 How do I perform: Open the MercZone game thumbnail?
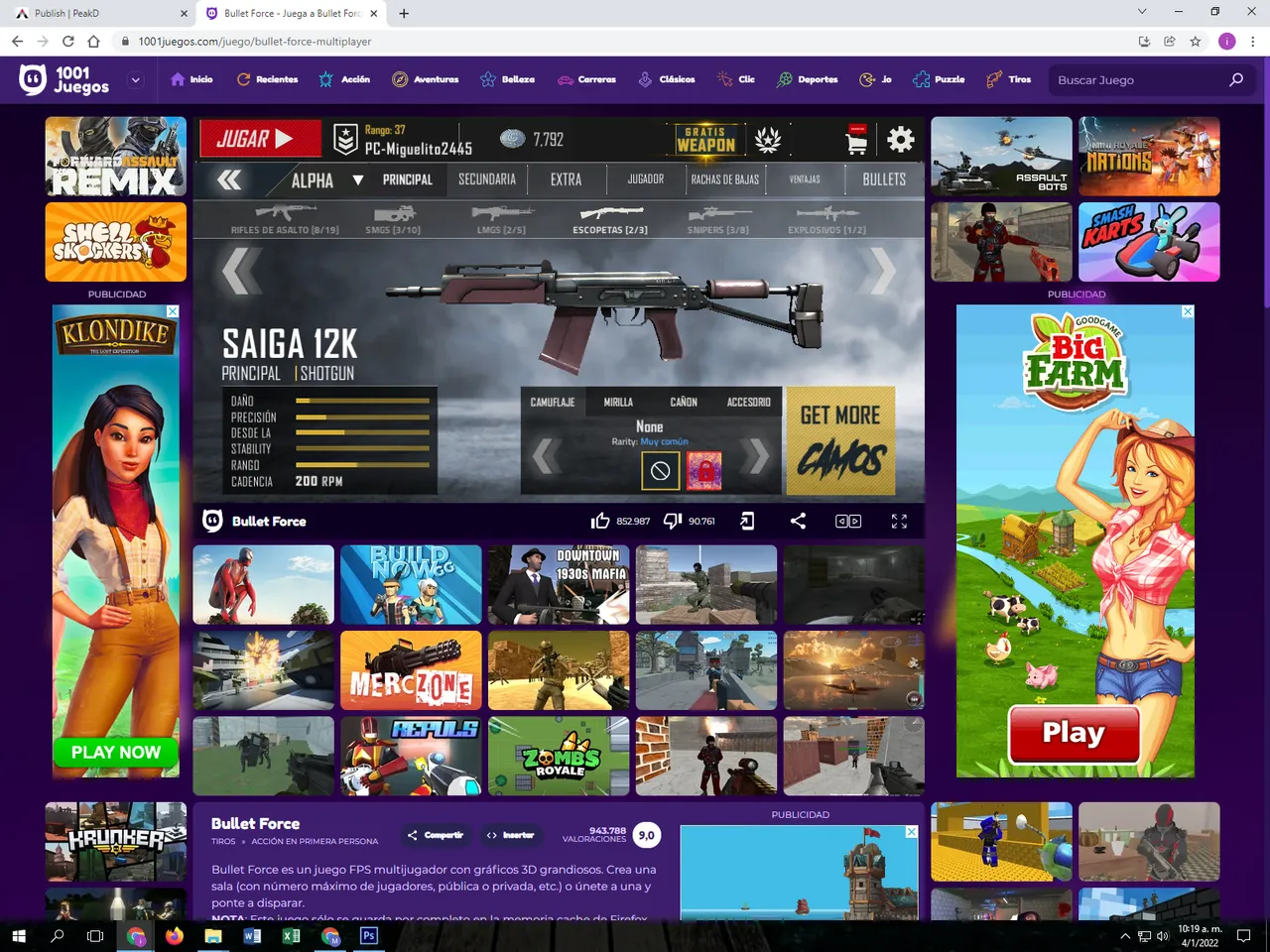tap(411, 670)
